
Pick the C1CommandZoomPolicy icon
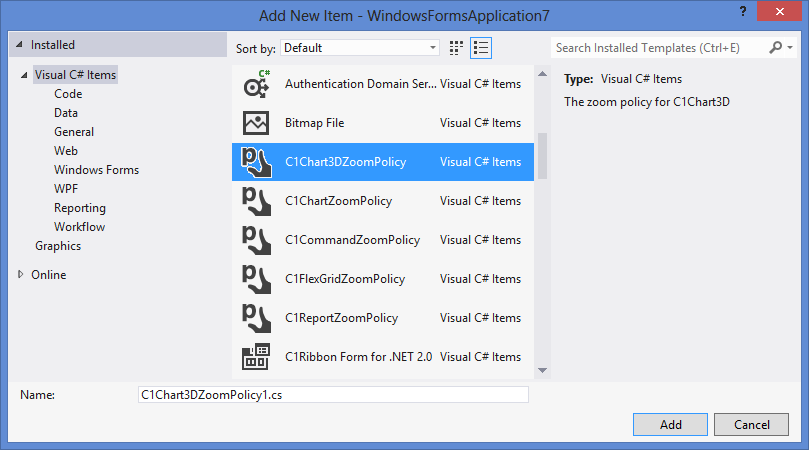257,240
